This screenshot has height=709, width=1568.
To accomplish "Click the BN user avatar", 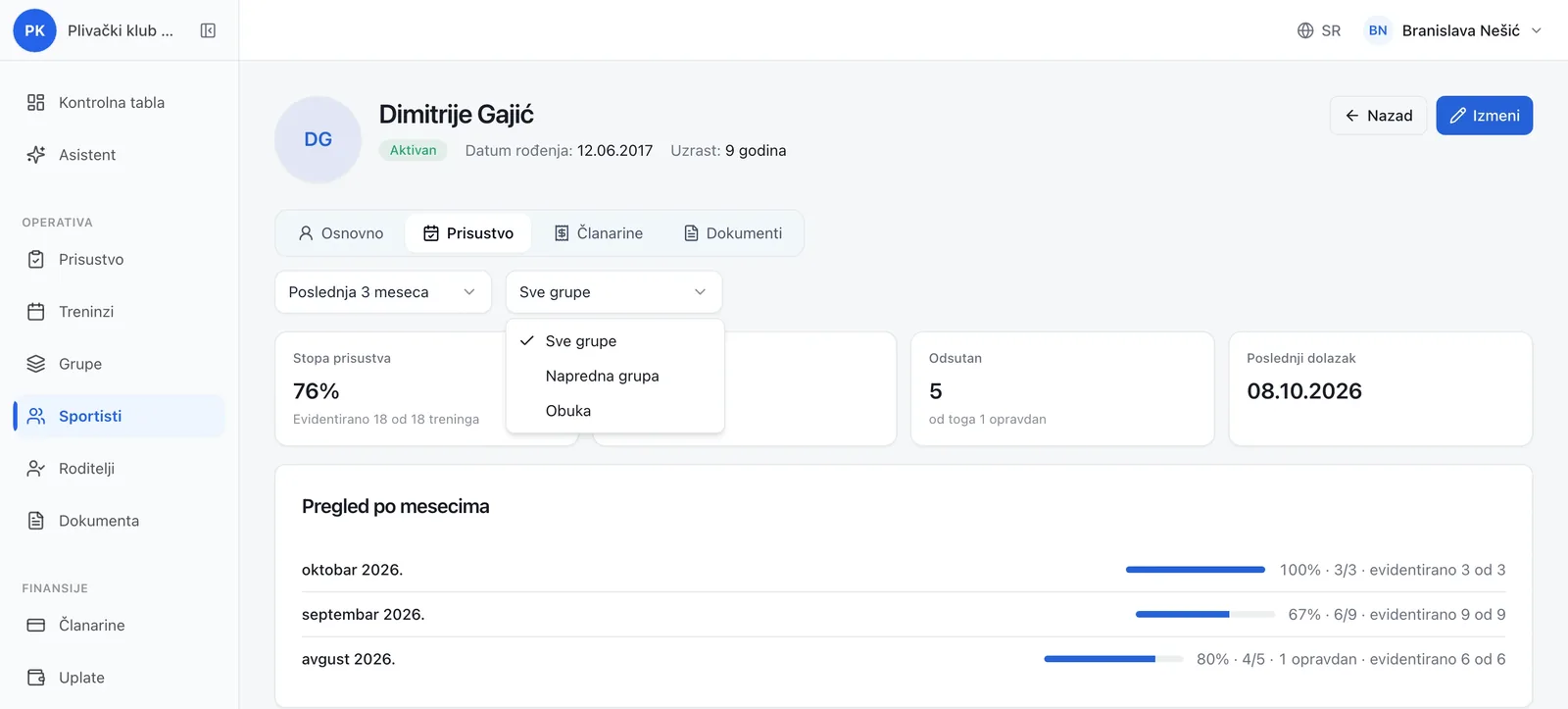I will [x=1378, y=30].
